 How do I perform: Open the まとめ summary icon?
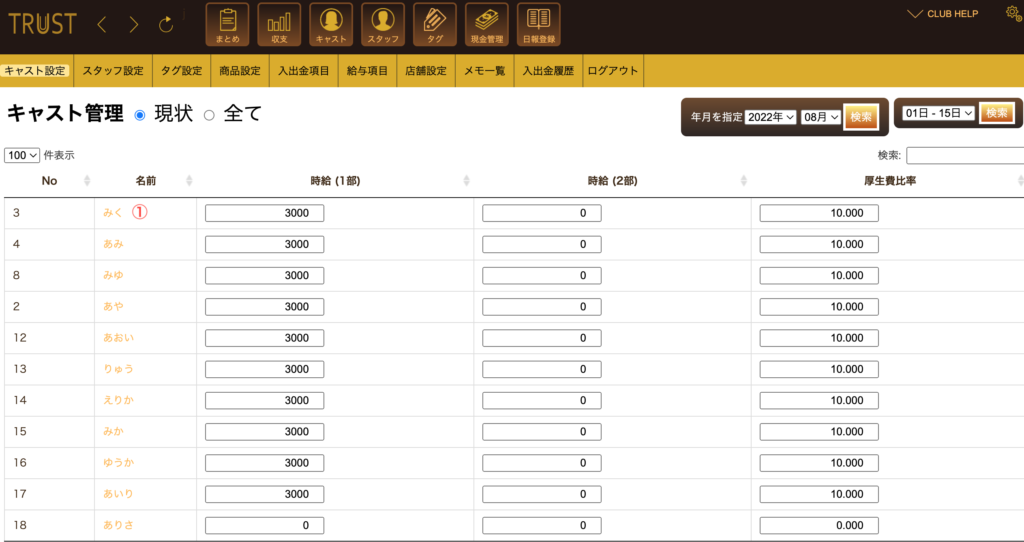click(227, 25)
